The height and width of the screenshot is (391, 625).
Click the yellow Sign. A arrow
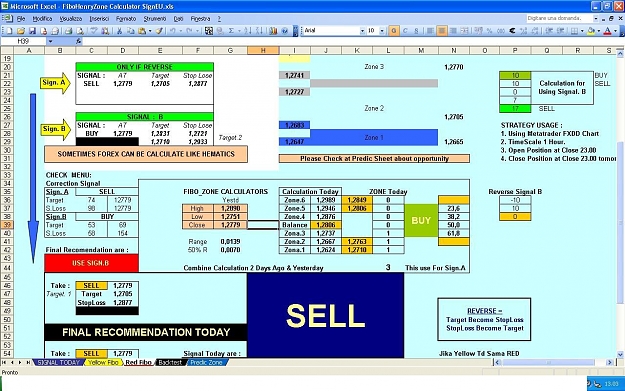(x=55, y=83)
